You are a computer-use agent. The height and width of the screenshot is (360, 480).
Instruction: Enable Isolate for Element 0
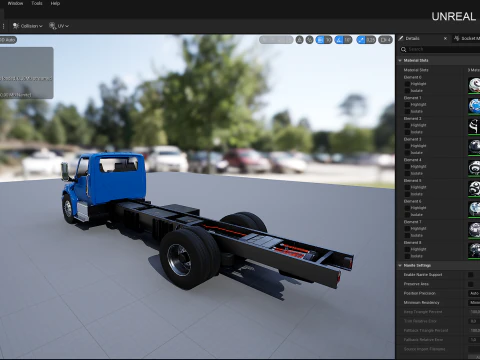[x=407, y=91]
